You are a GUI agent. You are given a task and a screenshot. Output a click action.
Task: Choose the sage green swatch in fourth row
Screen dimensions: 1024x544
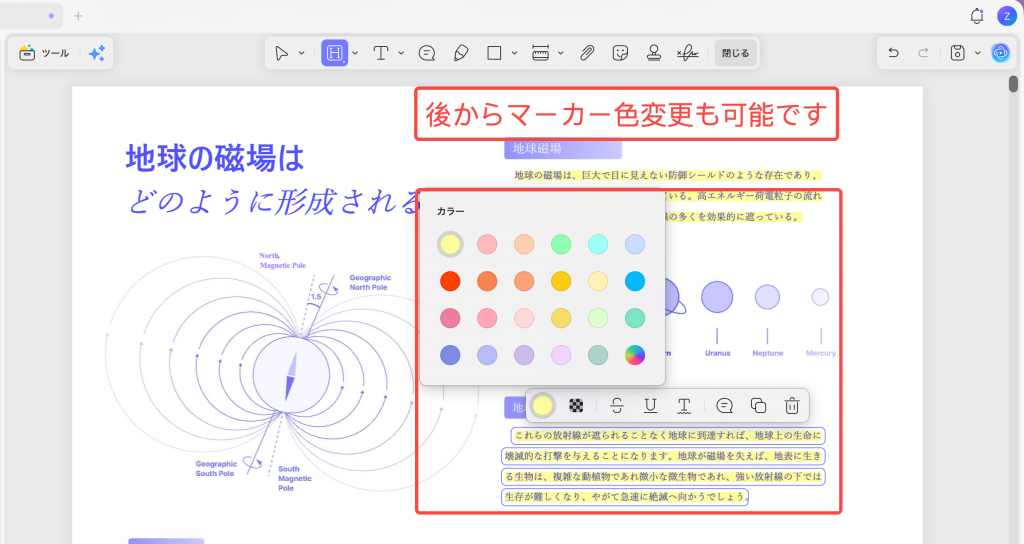click(x=598, y=355)
